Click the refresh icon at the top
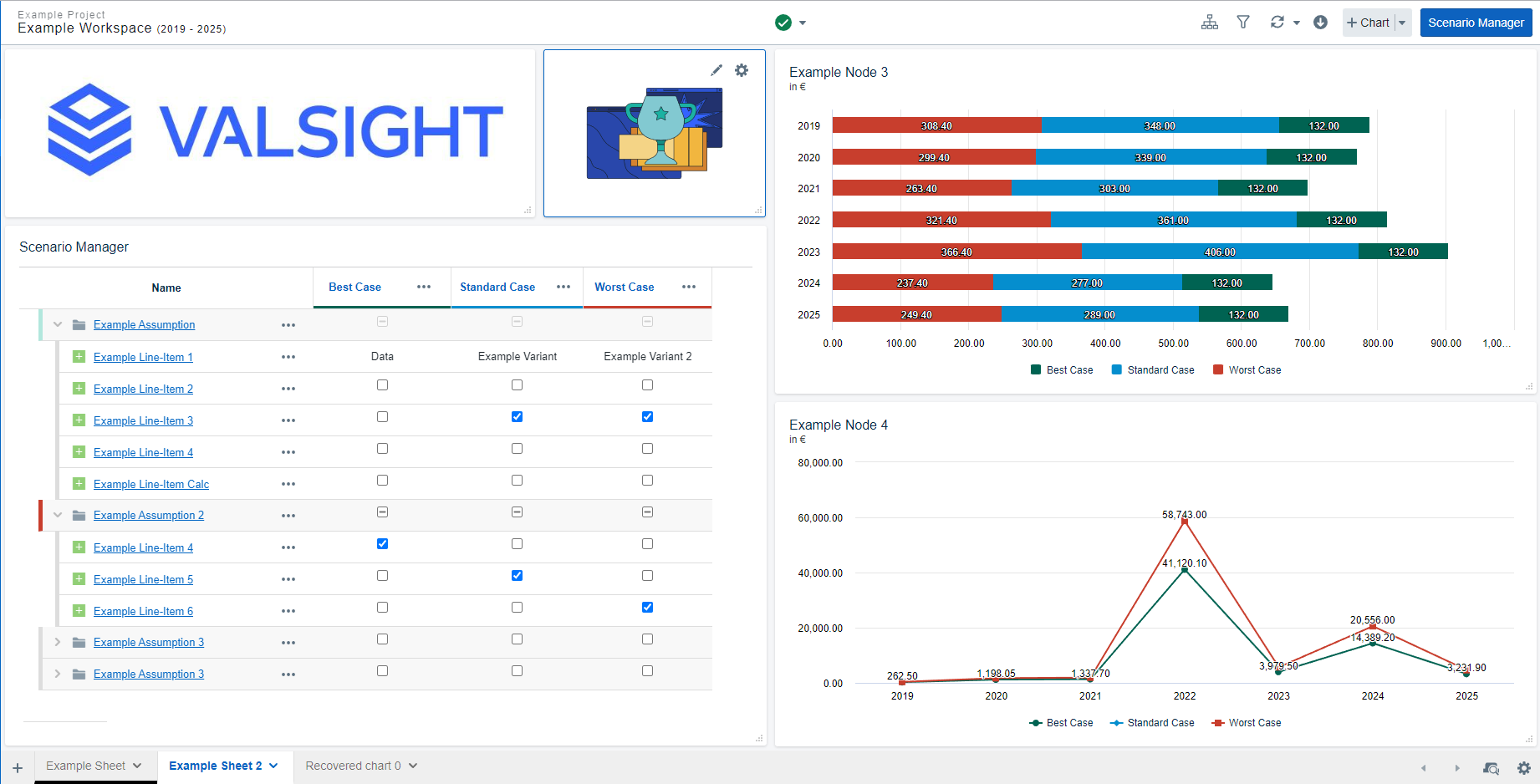Image resolution: width=1540 pixels, height=784 pixels. click(x=1277, y=22)
